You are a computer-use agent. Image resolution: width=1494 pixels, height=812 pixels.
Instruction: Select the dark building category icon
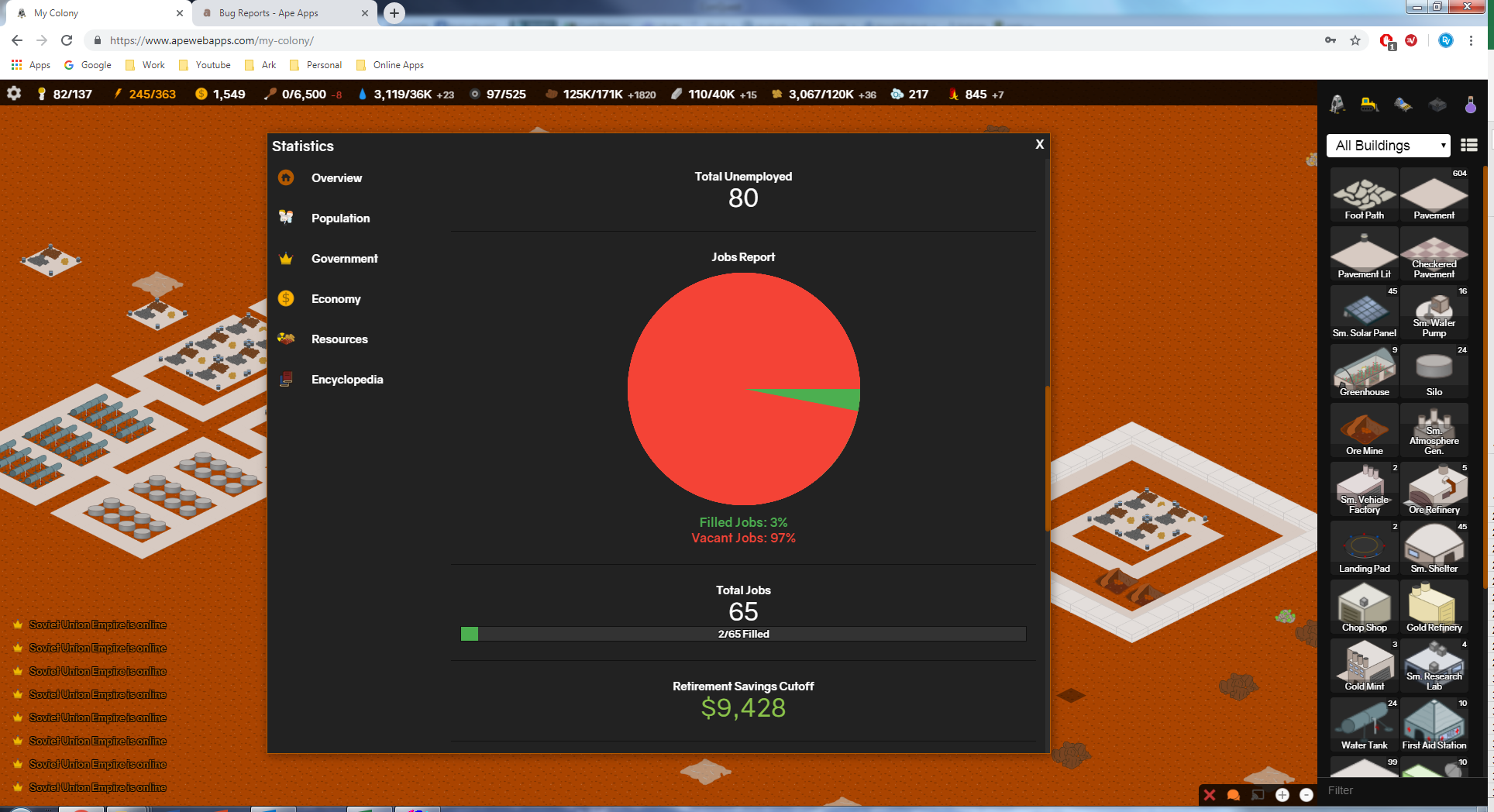[1437, 105]
